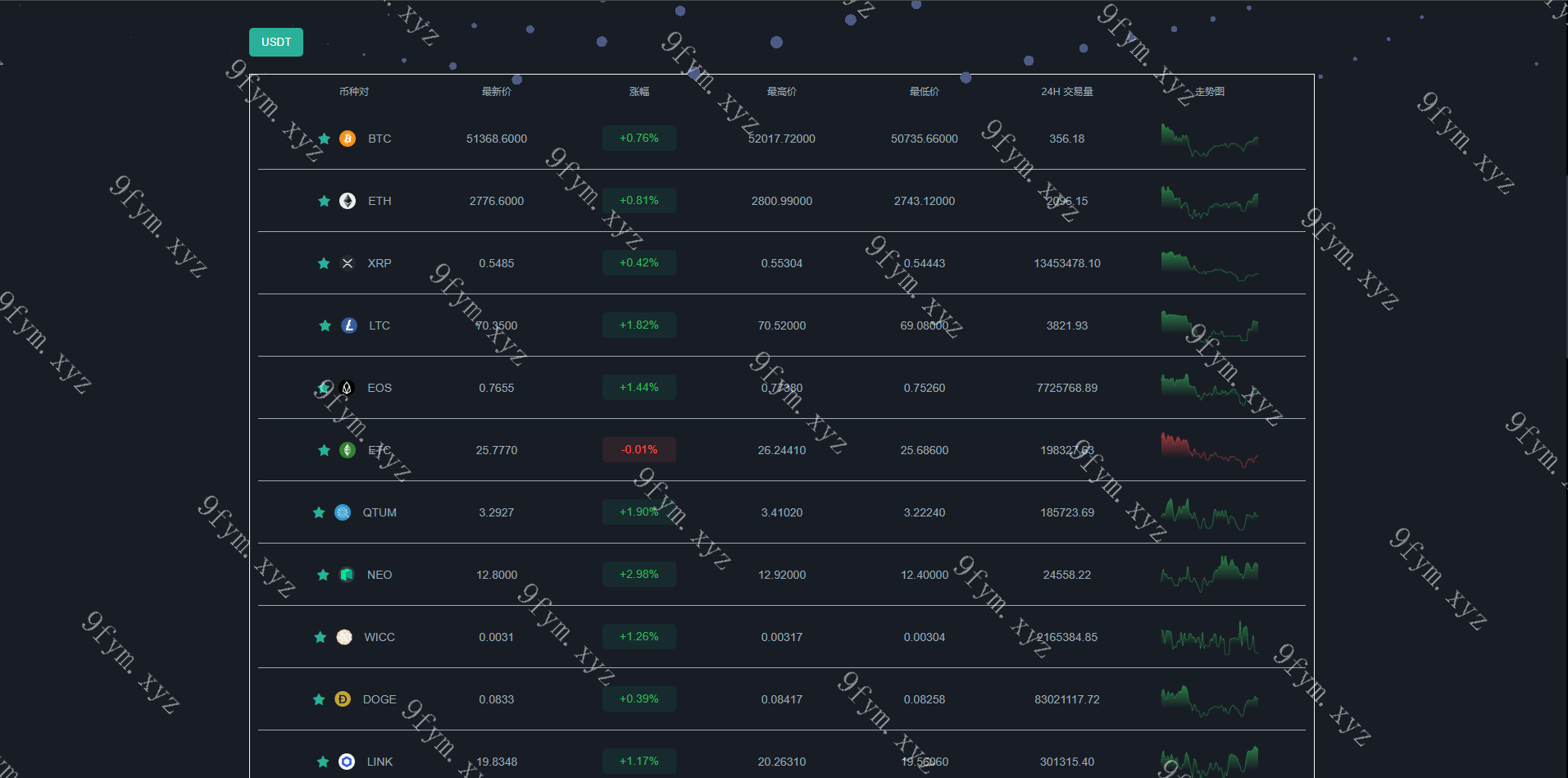Open the BTC trading pair
Screen dimensions: 1568x778
[x=380, y=139]
